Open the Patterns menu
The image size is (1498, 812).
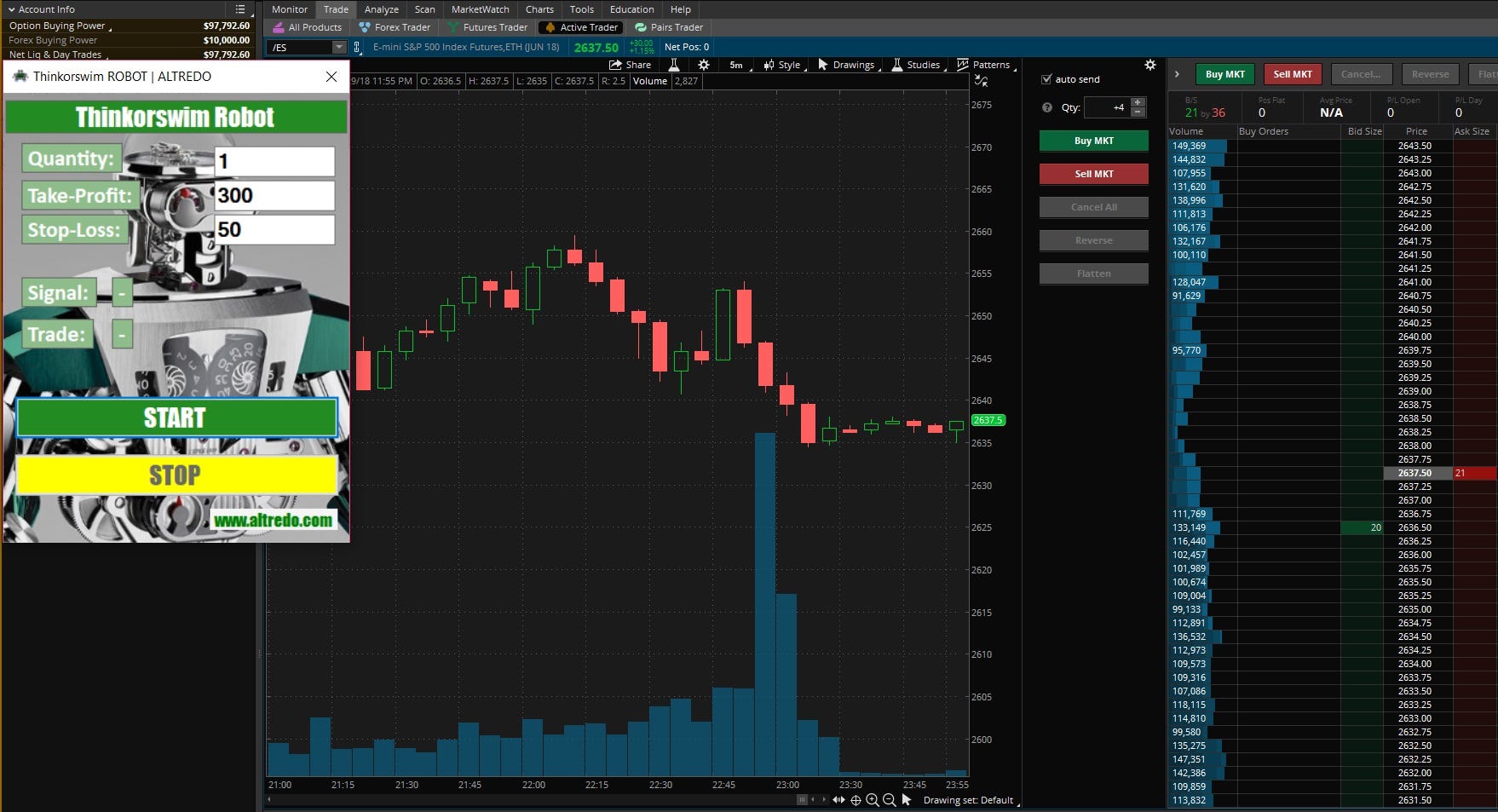pyautogui.click(x=985, y=65)
